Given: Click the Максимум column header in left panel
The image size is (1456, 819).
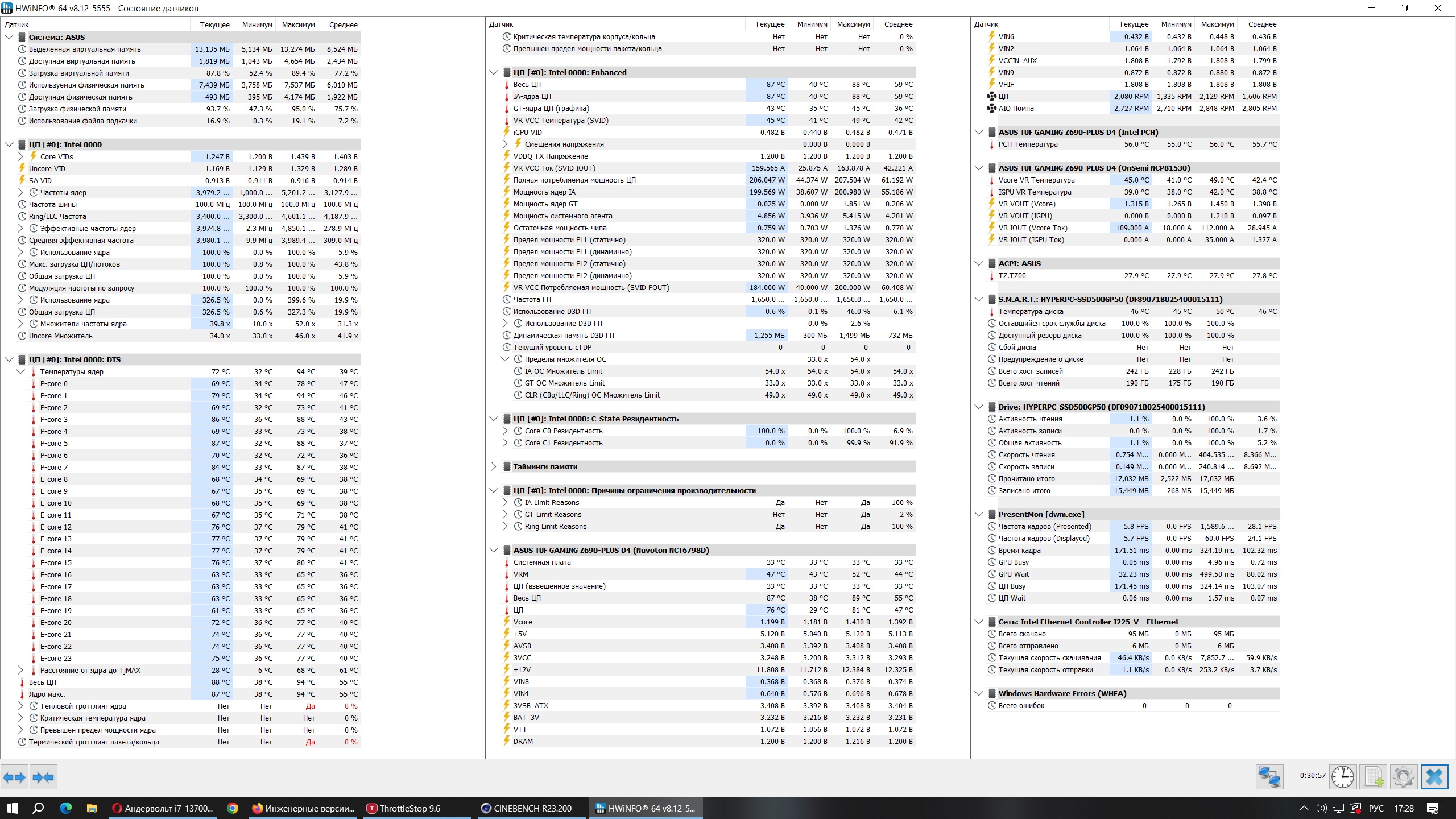Looking at the screenshot, I should click(298, 24).
